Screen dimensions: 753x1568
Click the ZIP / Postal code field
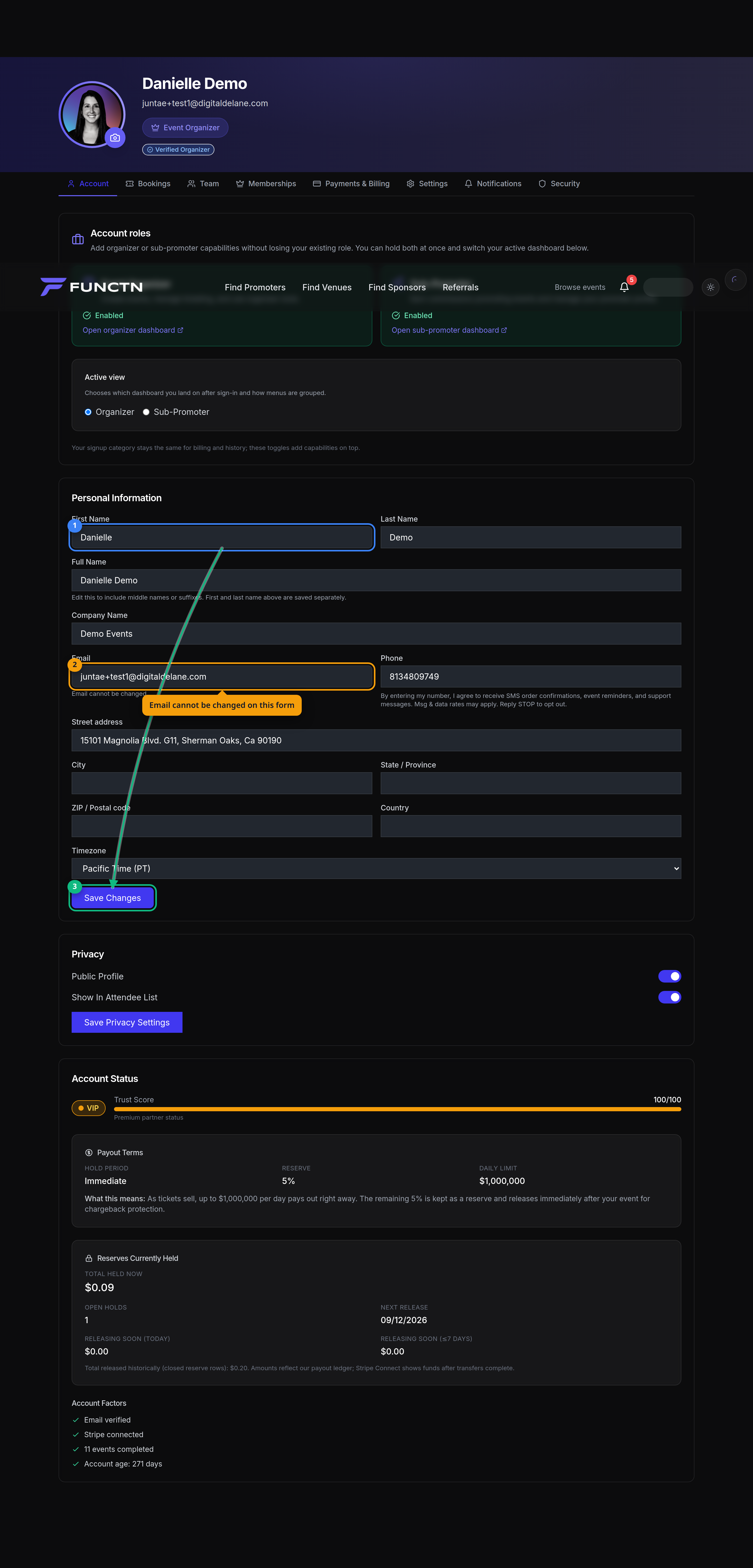pos(222,826)
